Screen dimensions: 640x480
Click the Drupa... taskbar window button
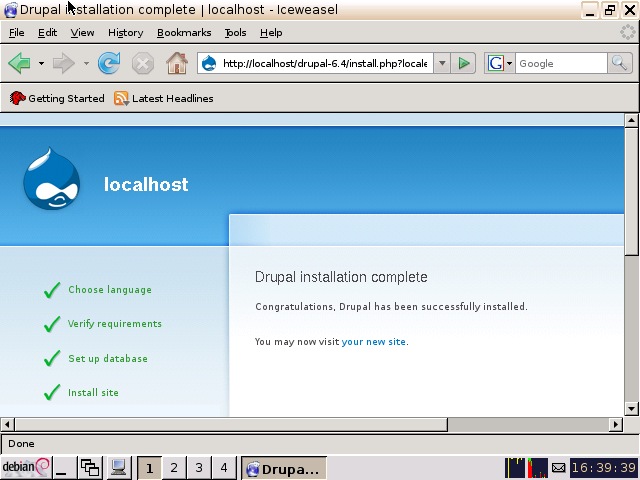pos(284,468)
